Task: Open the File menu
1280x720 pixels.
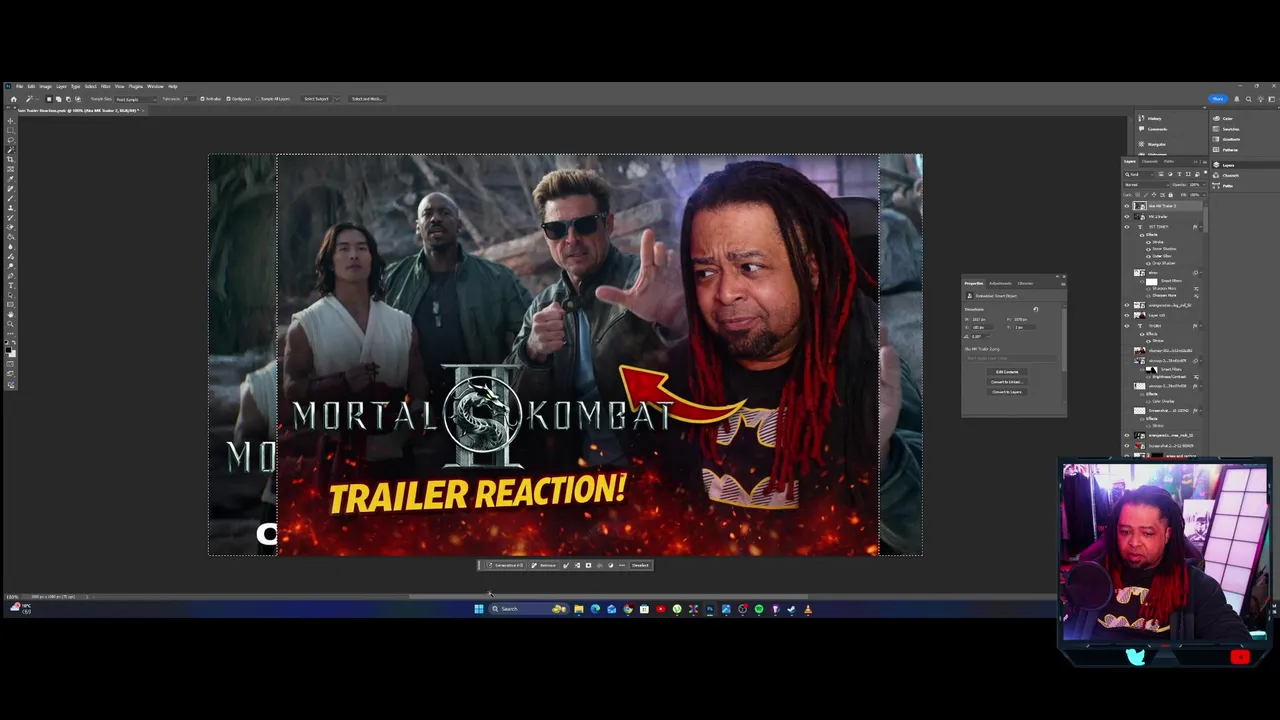Action: click(x=19, y=86)
